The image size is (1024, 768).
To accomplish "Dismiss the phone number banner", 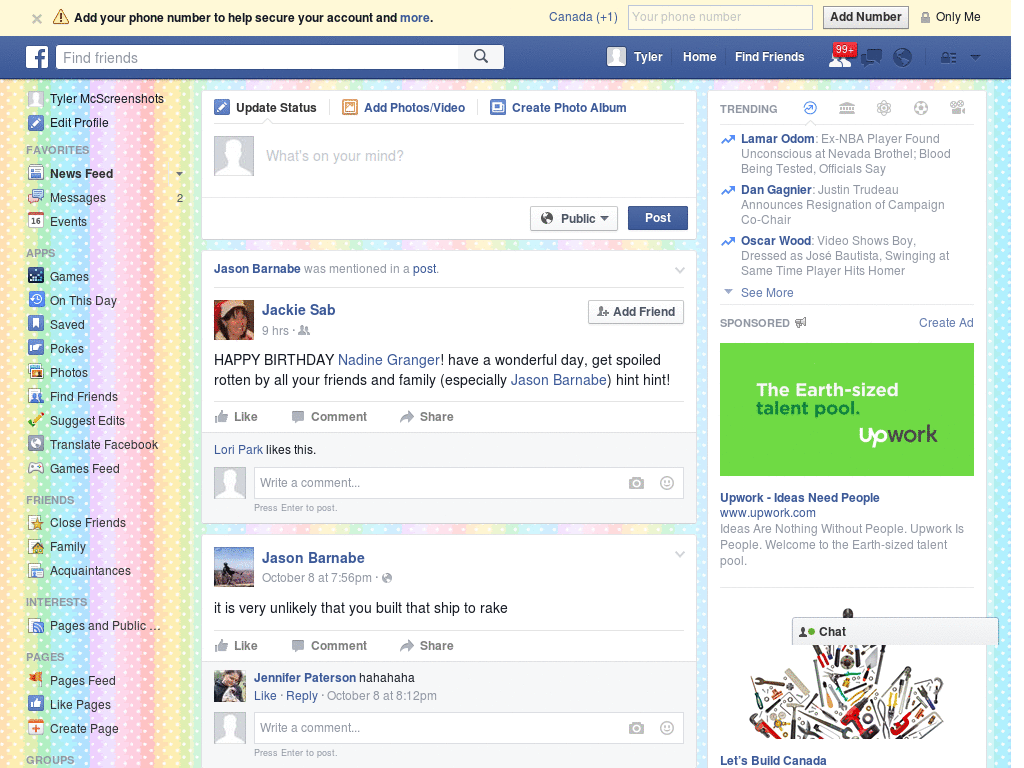I will click(37, 18).
